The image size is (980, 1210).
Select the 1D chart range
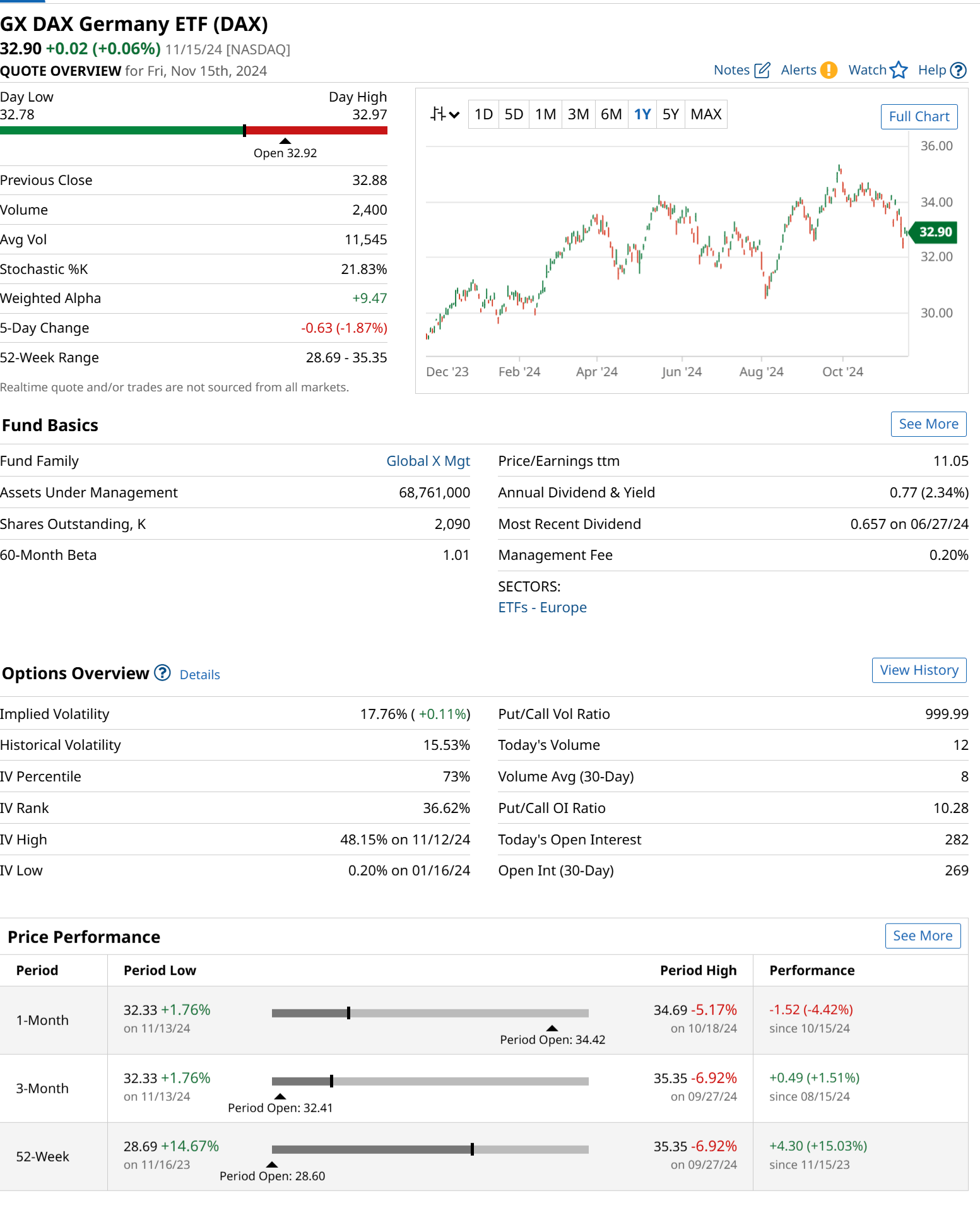tap(483, 114)
